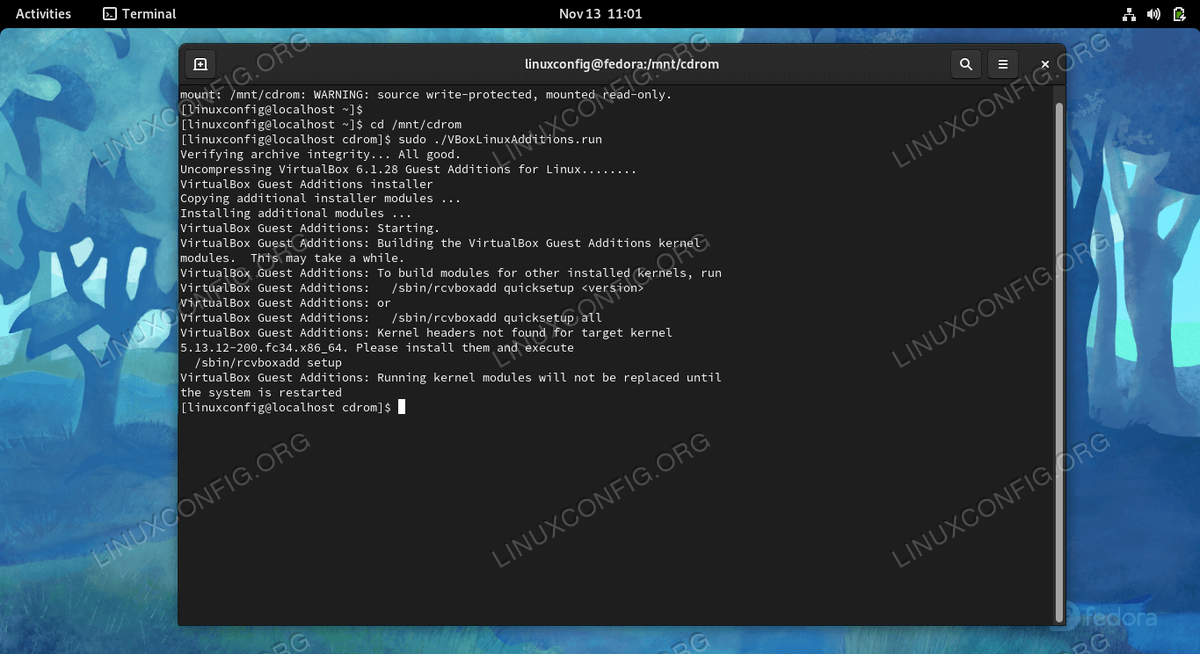The image size is (1200, 654).
Task: Click 'Running kernel modules will not be replaced' line
Action: [451, 379]
